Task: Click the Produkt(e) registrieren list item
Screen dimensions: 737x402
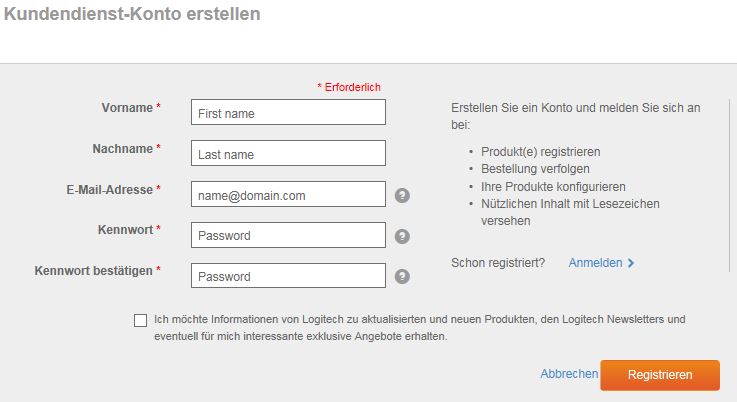Action: (541, 152)
